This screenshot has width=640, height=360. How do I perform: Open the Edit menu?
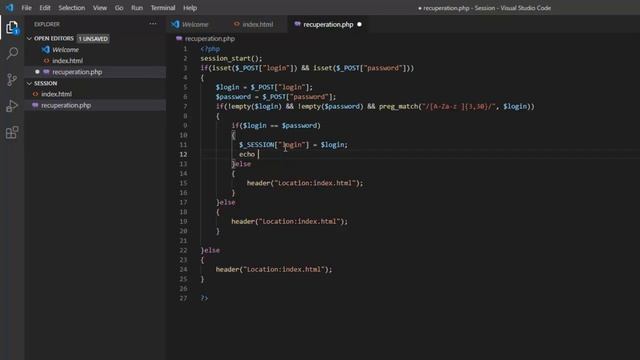[x=45, y=8]
